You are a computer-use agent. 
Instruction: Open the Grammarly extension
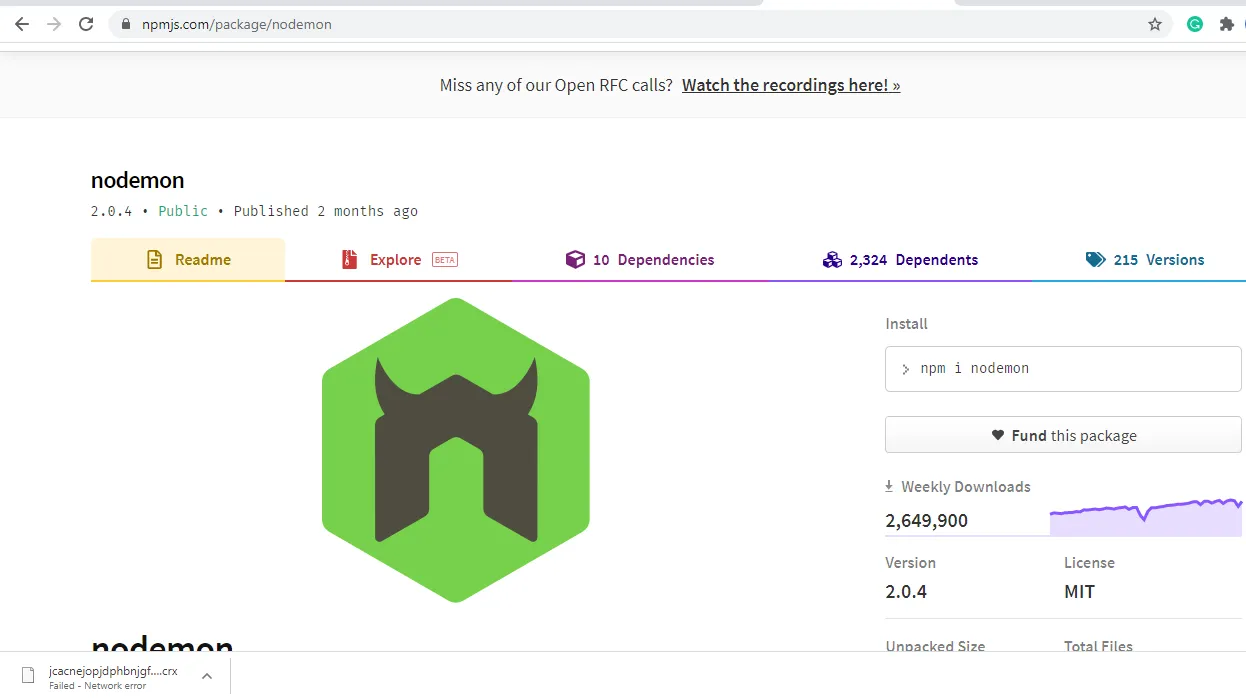pyautogui.click(x=1195, y=24)
